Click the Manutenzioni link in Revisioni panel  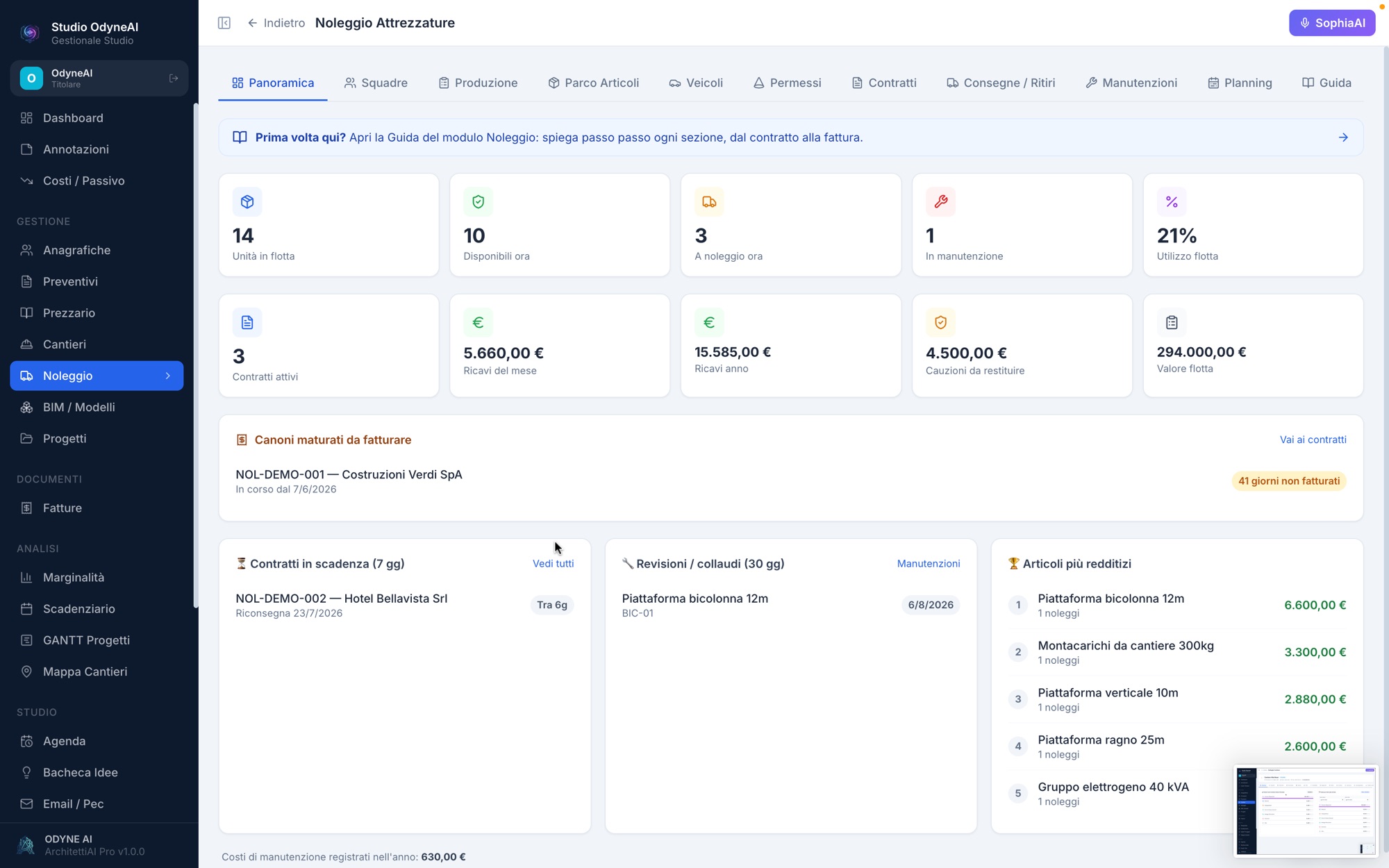[928, 564]
